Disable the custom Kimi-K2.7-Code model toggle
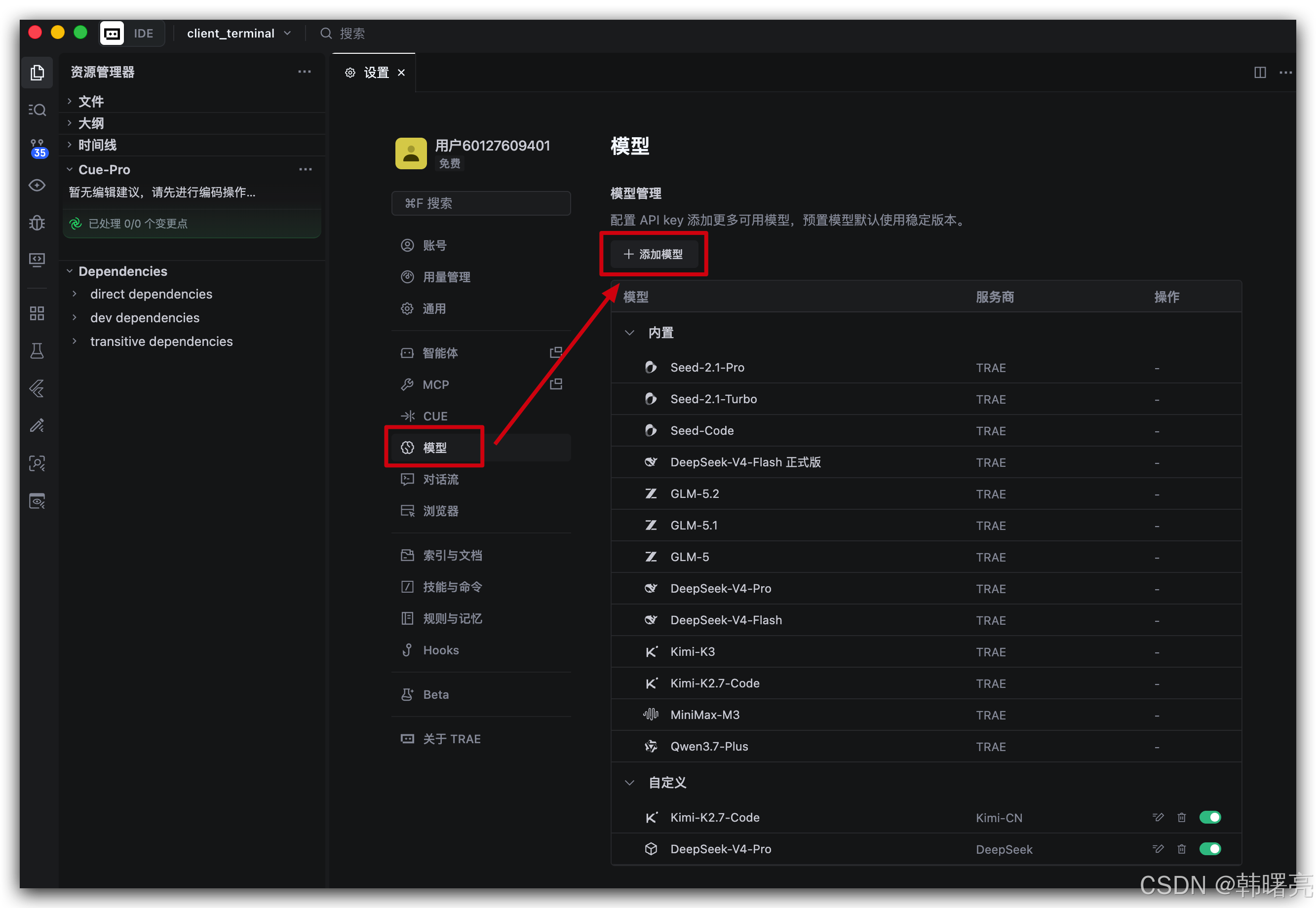This screenshot has height=908, width=1316. point(1209,817)
